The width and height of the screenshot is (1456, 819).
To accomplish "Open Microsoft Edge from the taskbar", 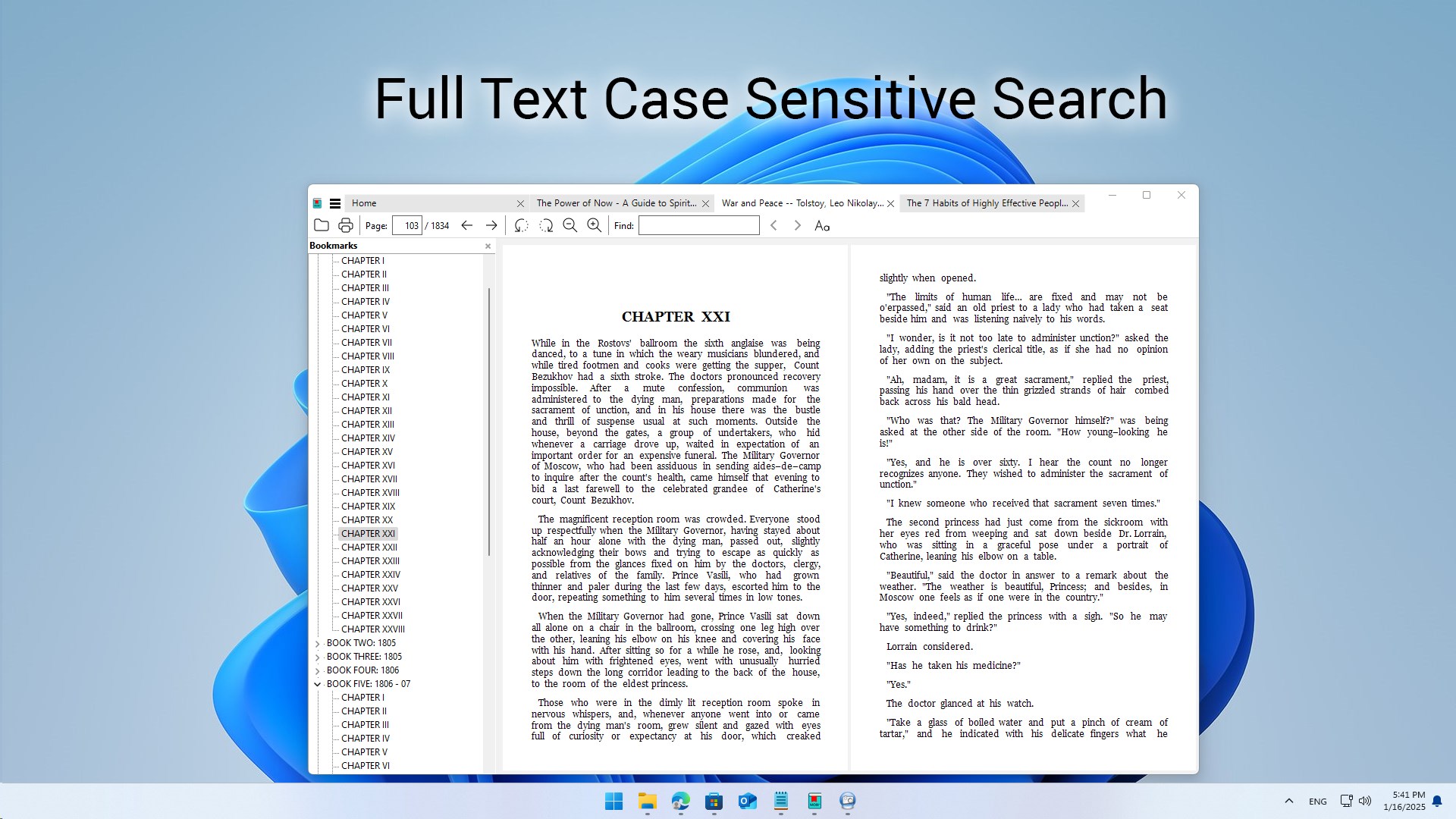I will 681,802.
